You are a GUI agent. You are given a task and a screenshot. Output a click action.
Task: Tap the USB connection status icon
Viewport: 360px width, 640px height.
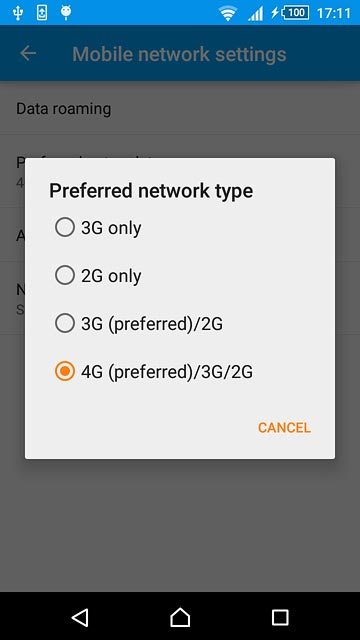point(18,13)
